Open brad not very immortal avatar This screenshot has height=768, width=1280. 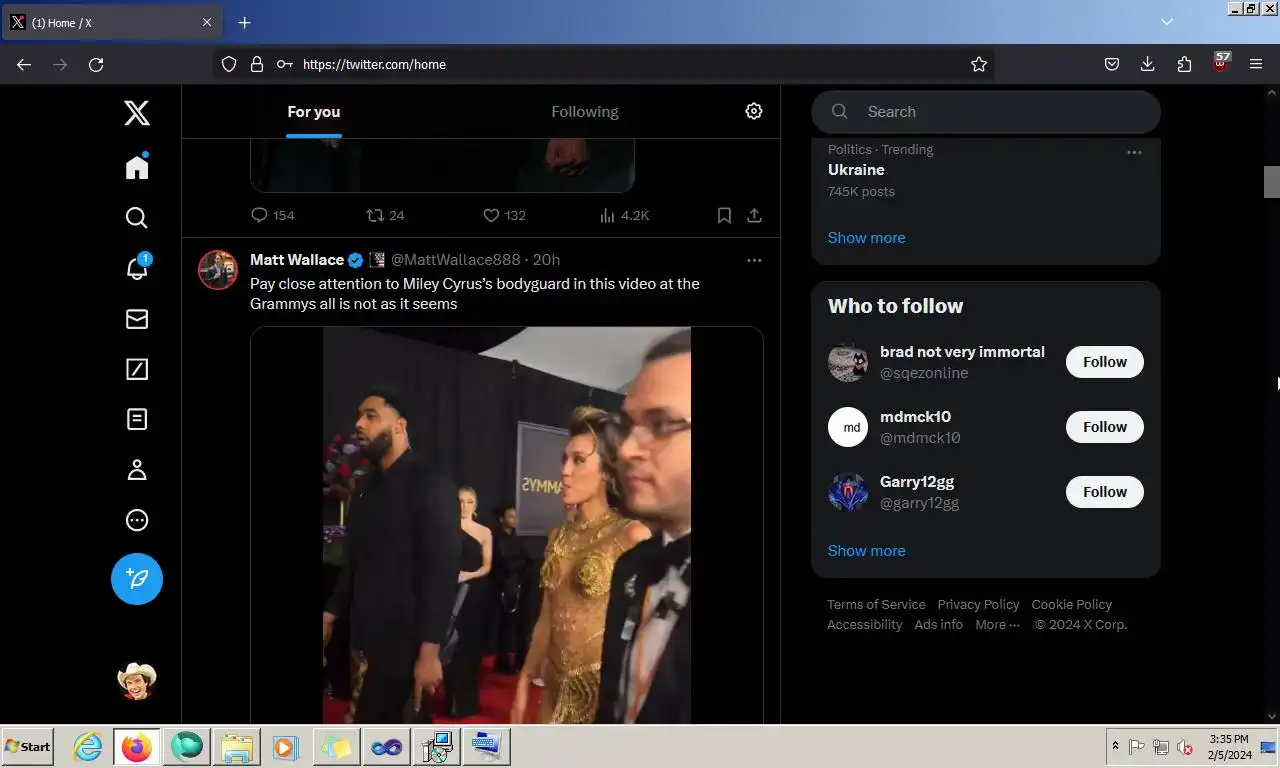pyautogui.click(x=848, y=362)
